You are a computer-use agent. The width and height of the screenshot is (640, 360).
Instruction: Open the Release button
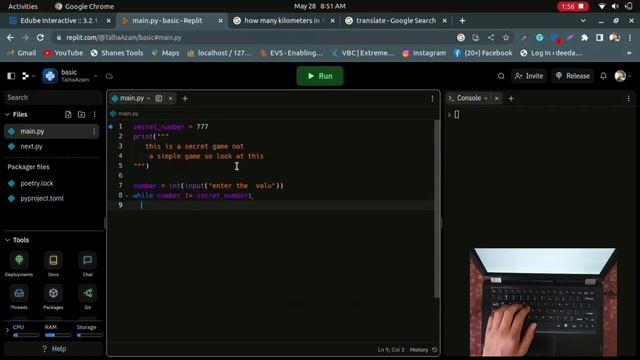pos(572,76)
